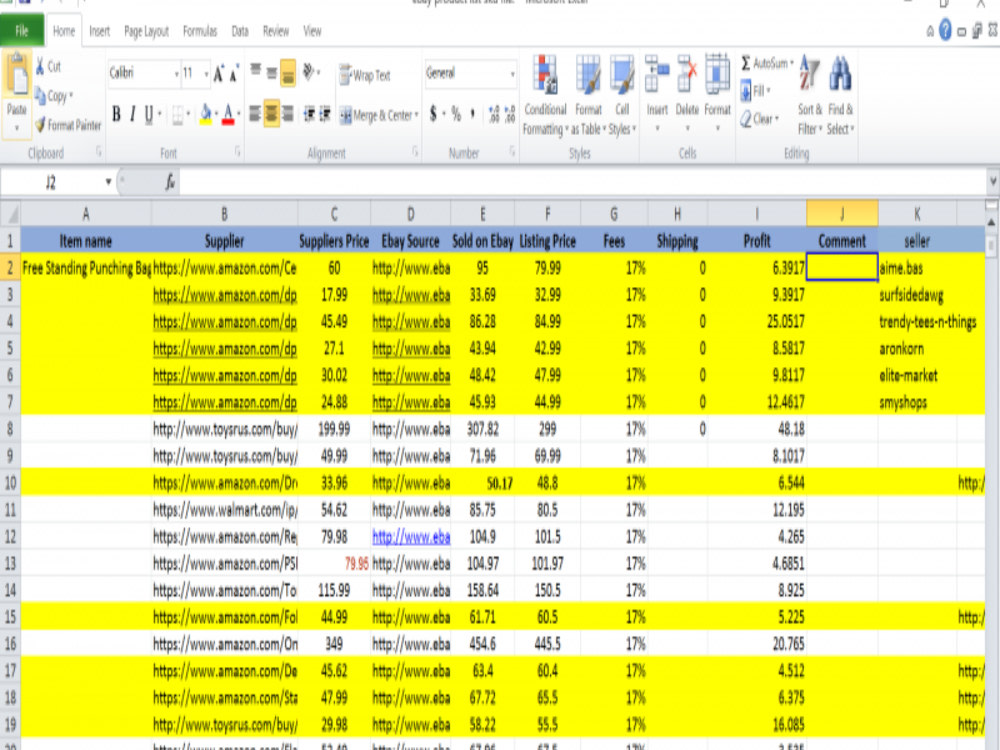Toggle Middle Align vertical alignment
The width and height of the screenshot is (1000, 750).
[x=272, y=71]
